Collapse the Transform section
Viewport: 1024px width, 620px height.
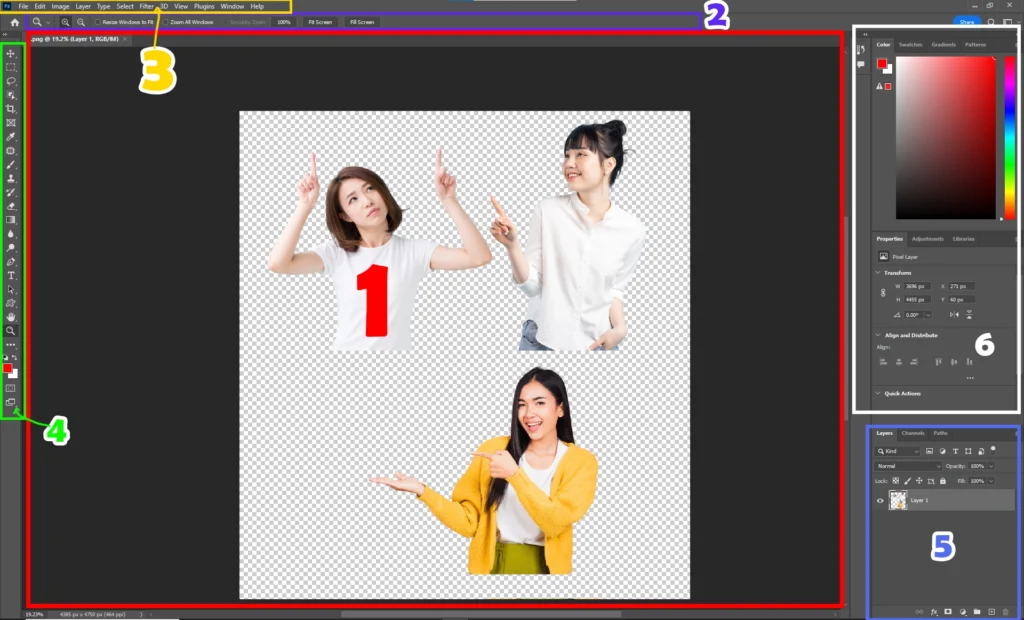click(x=878, y=272)
